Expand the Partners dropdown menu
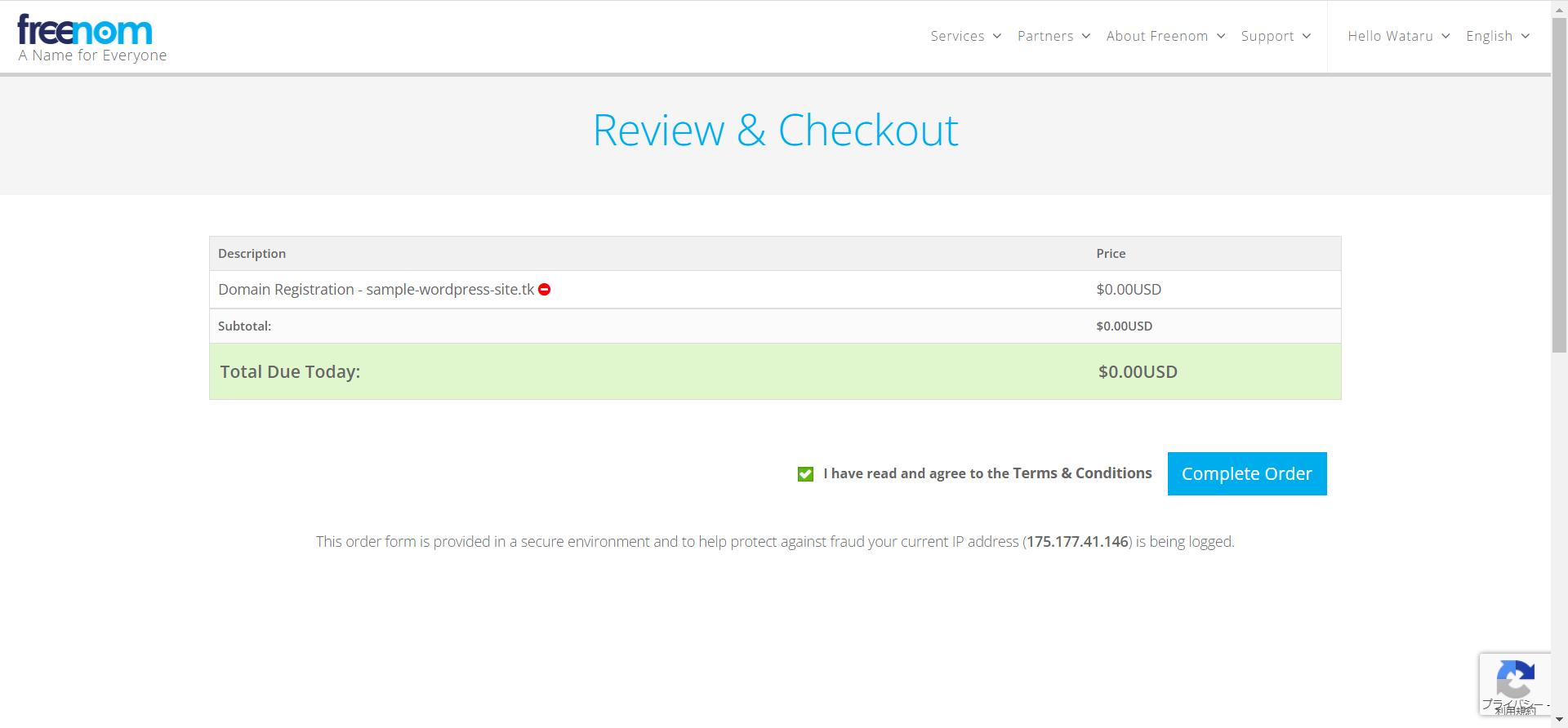Image resolution: width=1568 pixels, height=728 pixels. coord(1053,36)
